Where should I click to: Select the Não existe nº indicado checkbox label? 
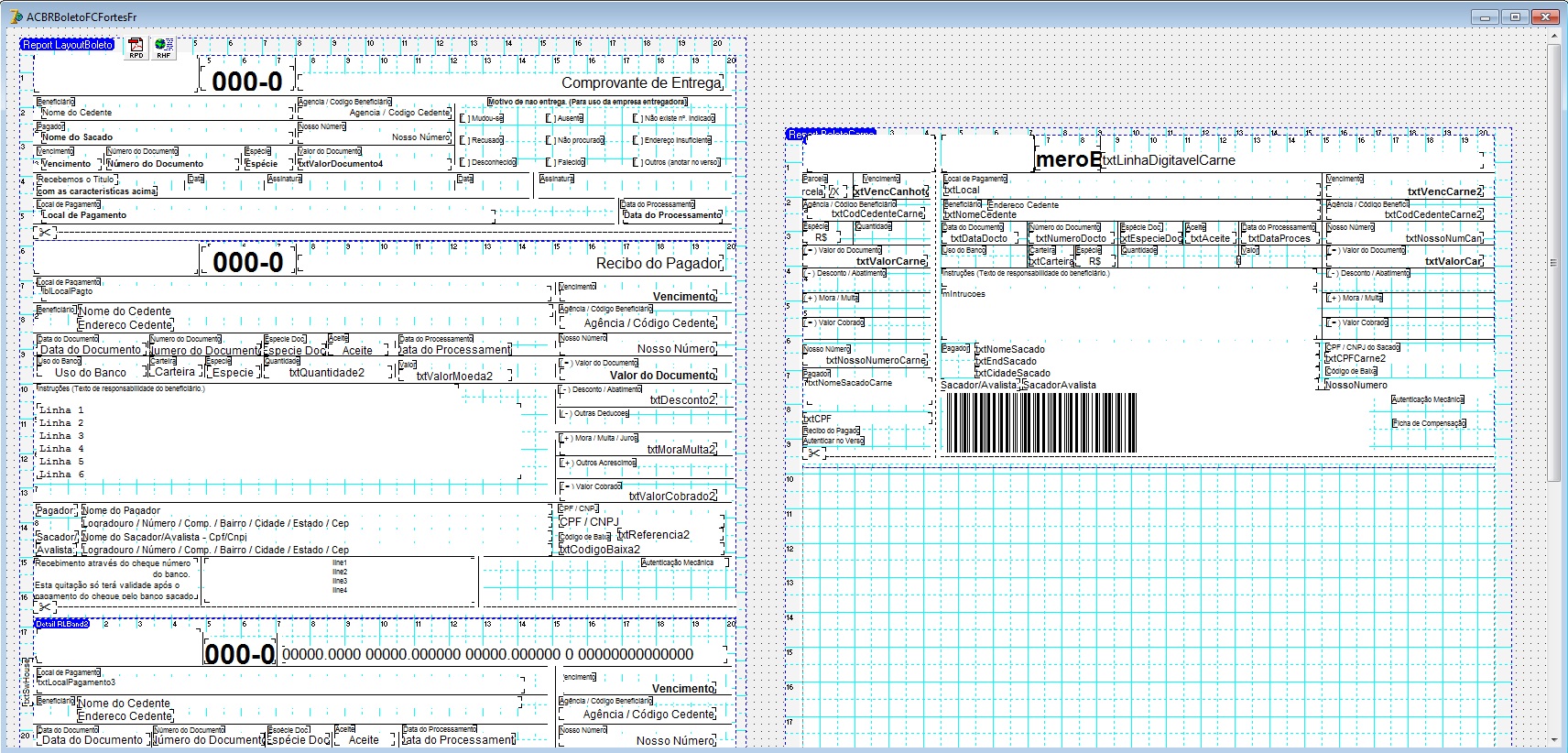pos(675,118)
